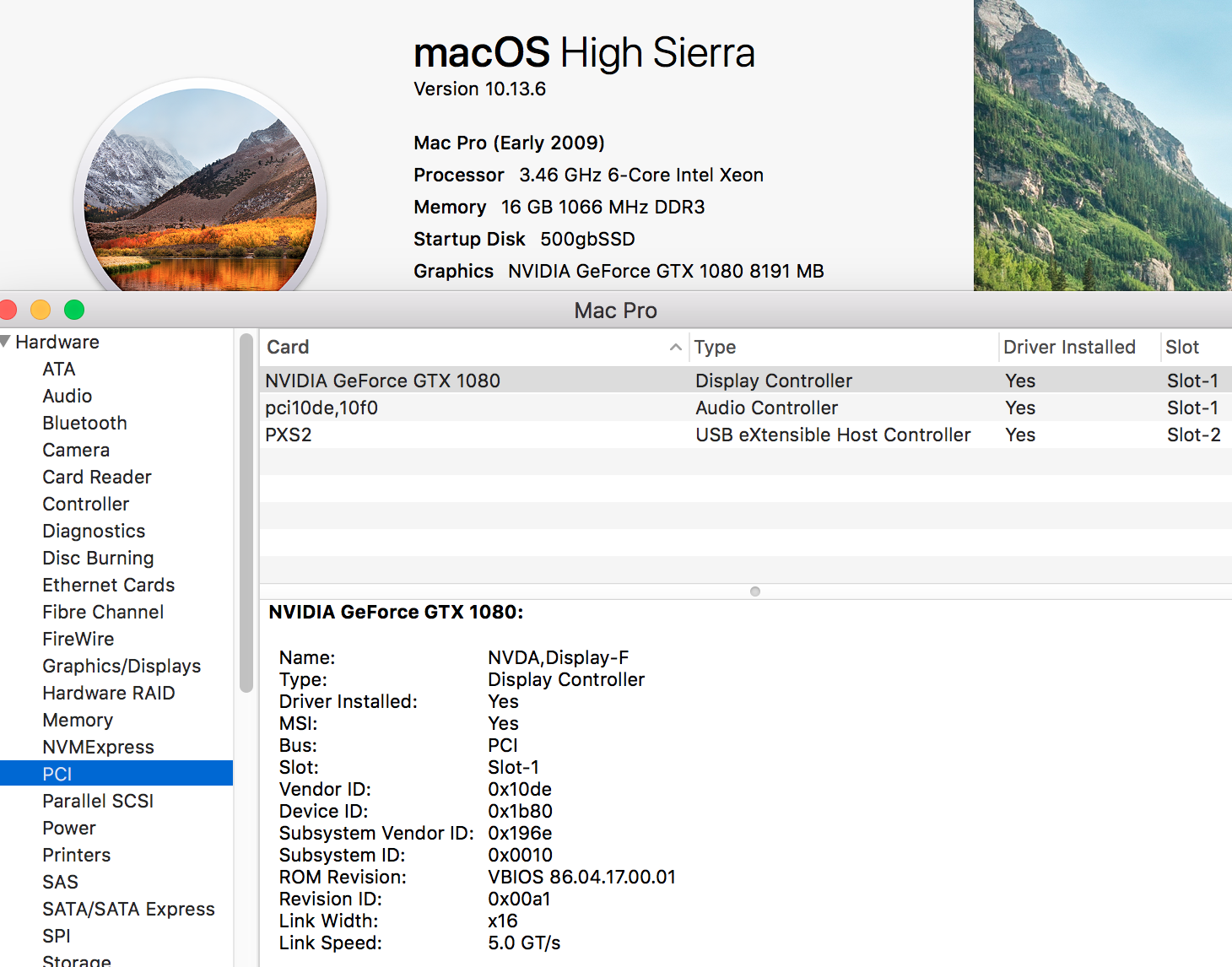Click the Device ID value 0x1b80
Image resolution: width=1232 pixels, height=967 pixels.
click(x=520, y=811)
